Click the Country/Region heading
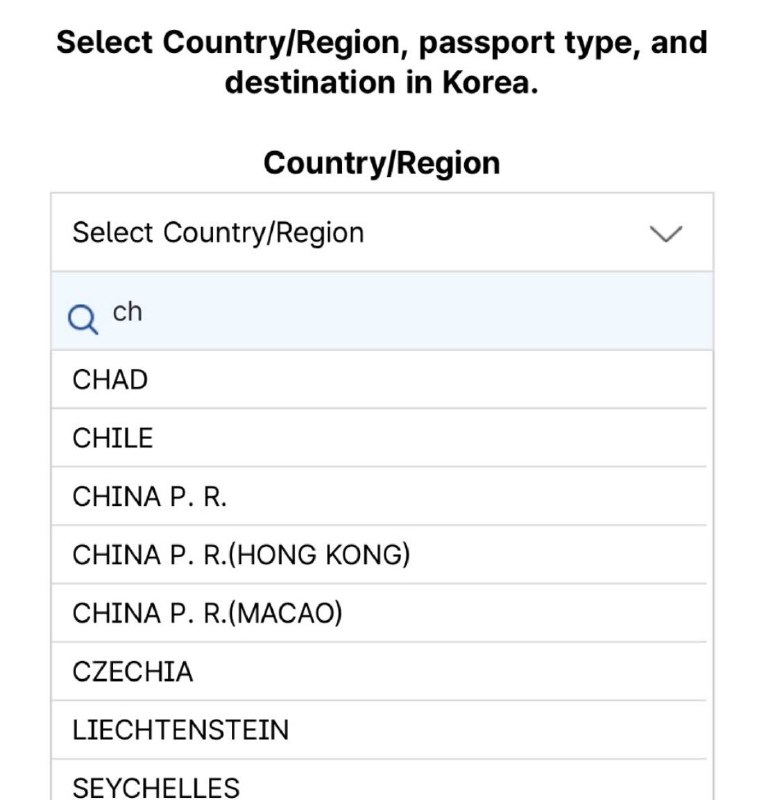Image resolution: width=757 pixels, height=800 pixels. coord(380,162)
